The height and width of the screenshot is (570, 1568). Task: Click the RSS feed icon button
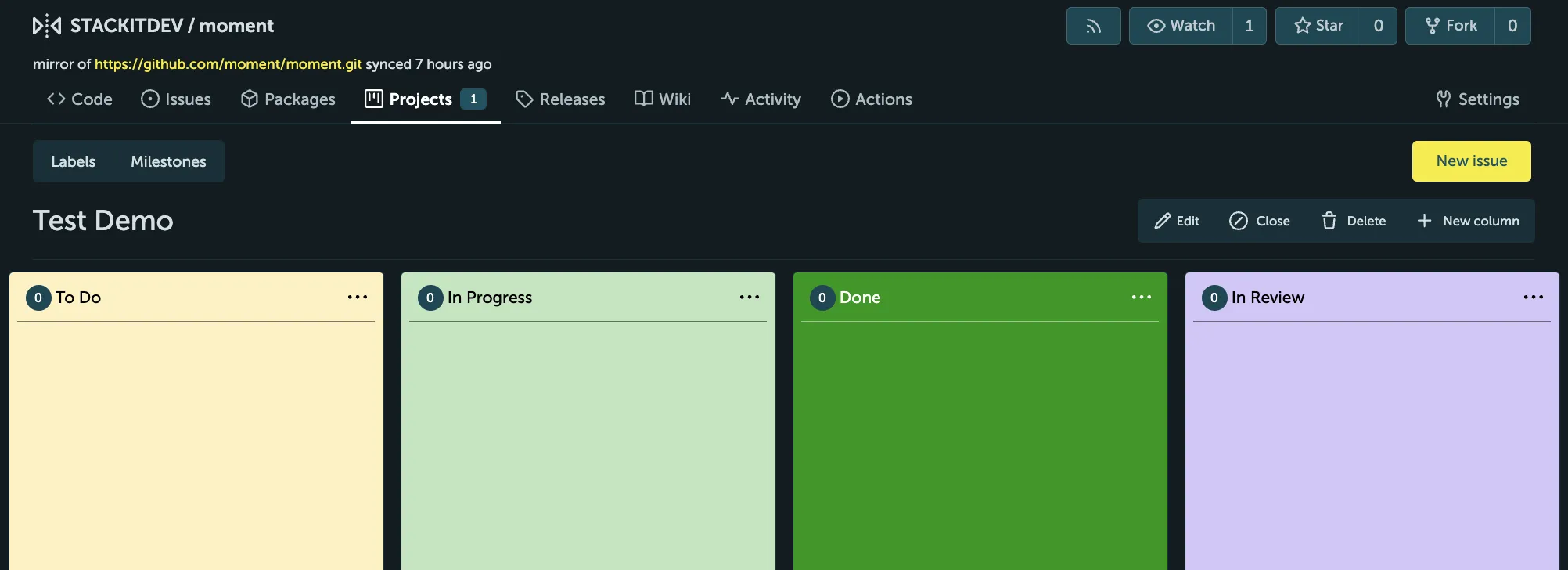(x=1093, y=26)
